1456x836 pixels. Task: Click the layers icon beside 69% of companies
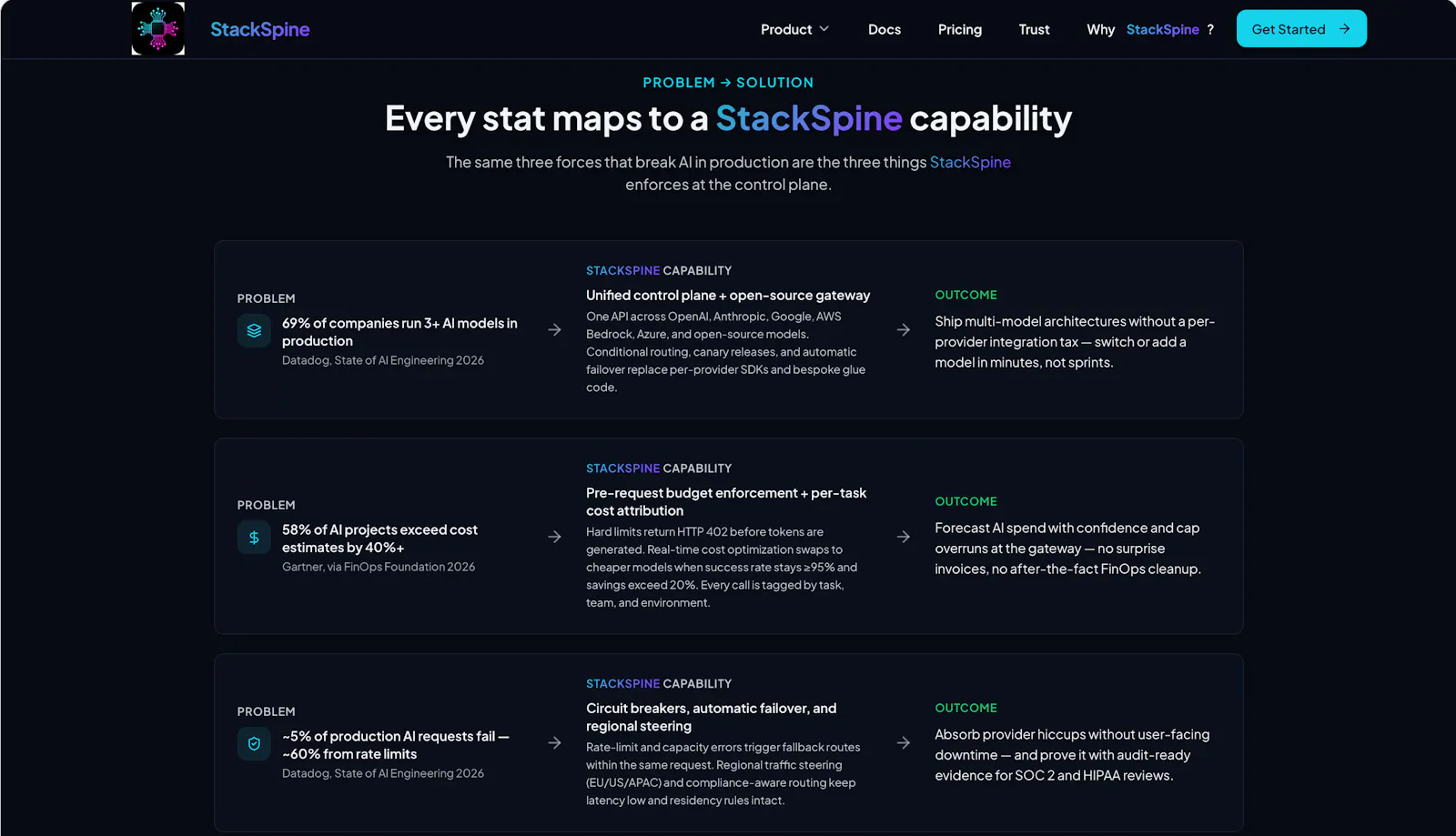254,331
